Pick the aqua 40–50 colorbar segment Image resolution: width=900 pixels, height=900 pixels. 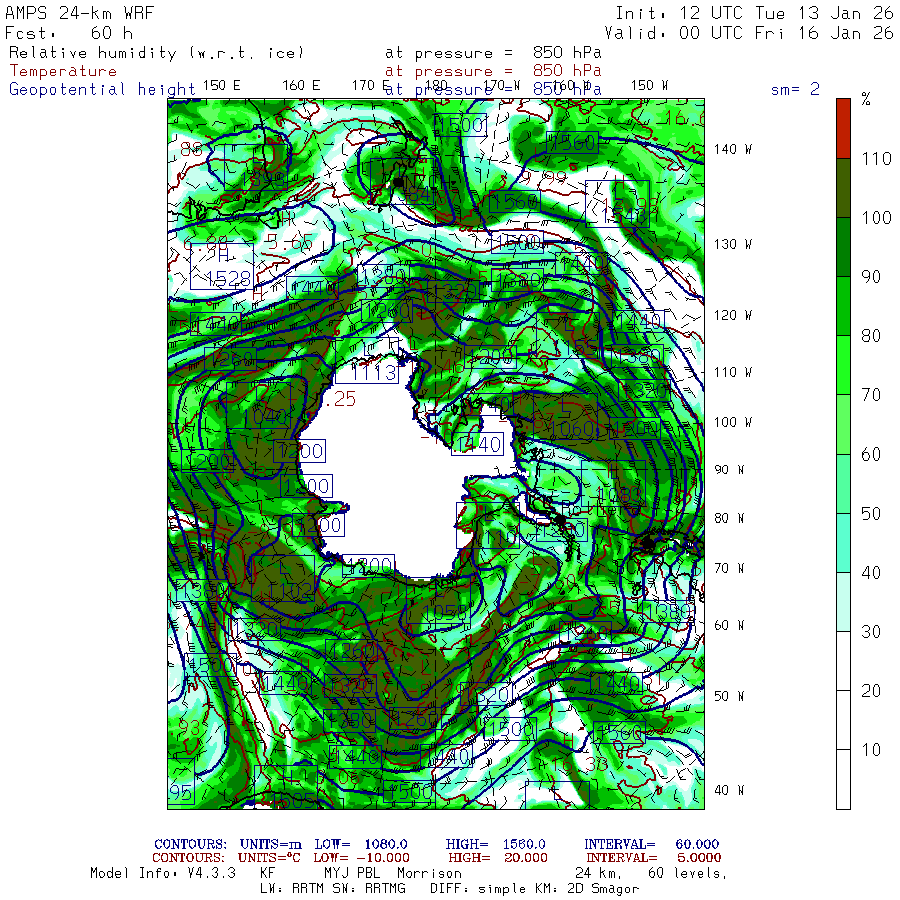[843, 542]
